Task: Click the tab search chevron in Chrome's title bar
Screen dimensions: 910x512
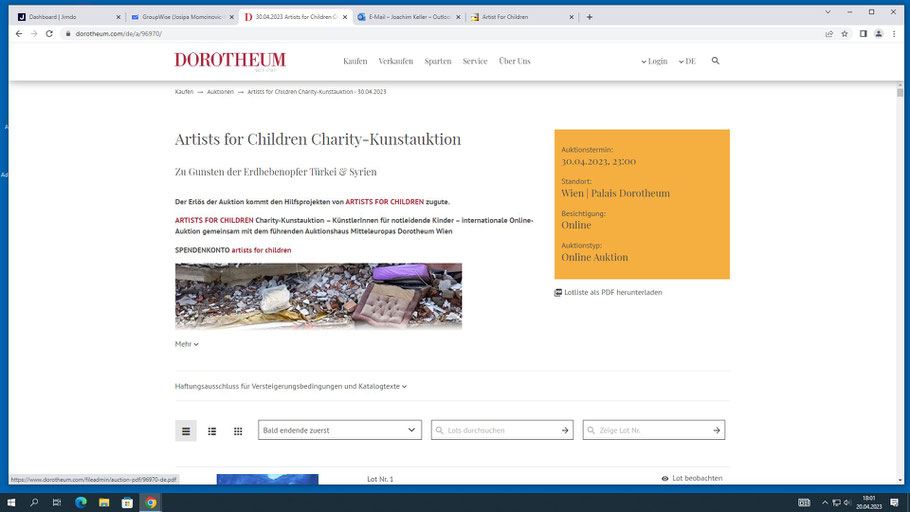Action: (x=828, y=12)
